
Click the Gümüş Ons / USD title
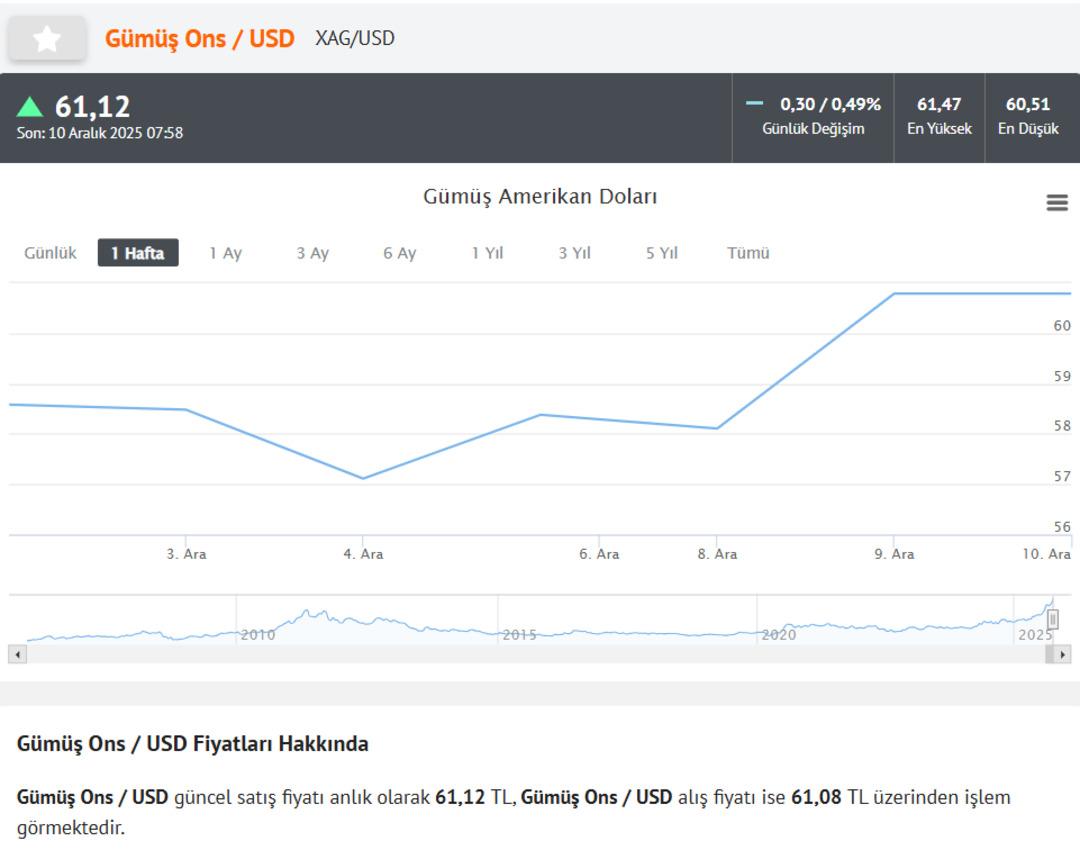(x=199, y=39)
